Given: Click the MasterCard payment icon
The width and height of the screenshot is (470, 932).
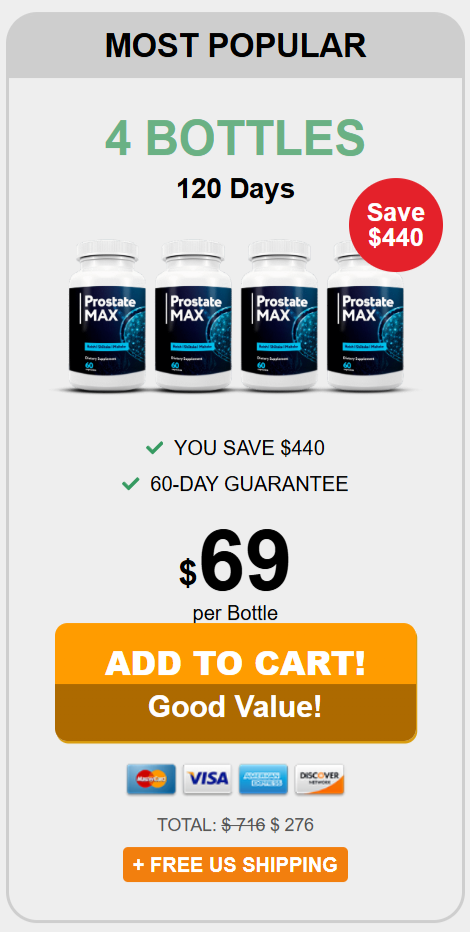Looking at the screenshot, I should click(x=151, y=779).
